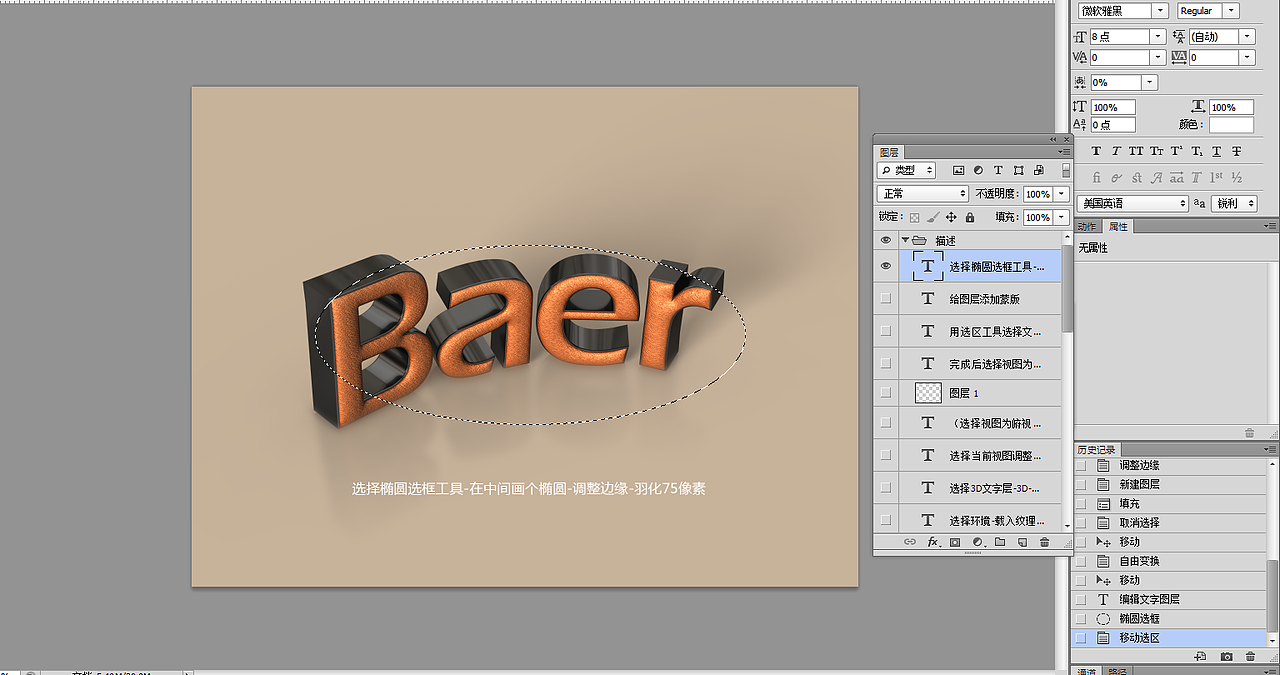Click the lock all padlock icon
The height and width of the screenshot is (675, 1280).
click(968, 217)
